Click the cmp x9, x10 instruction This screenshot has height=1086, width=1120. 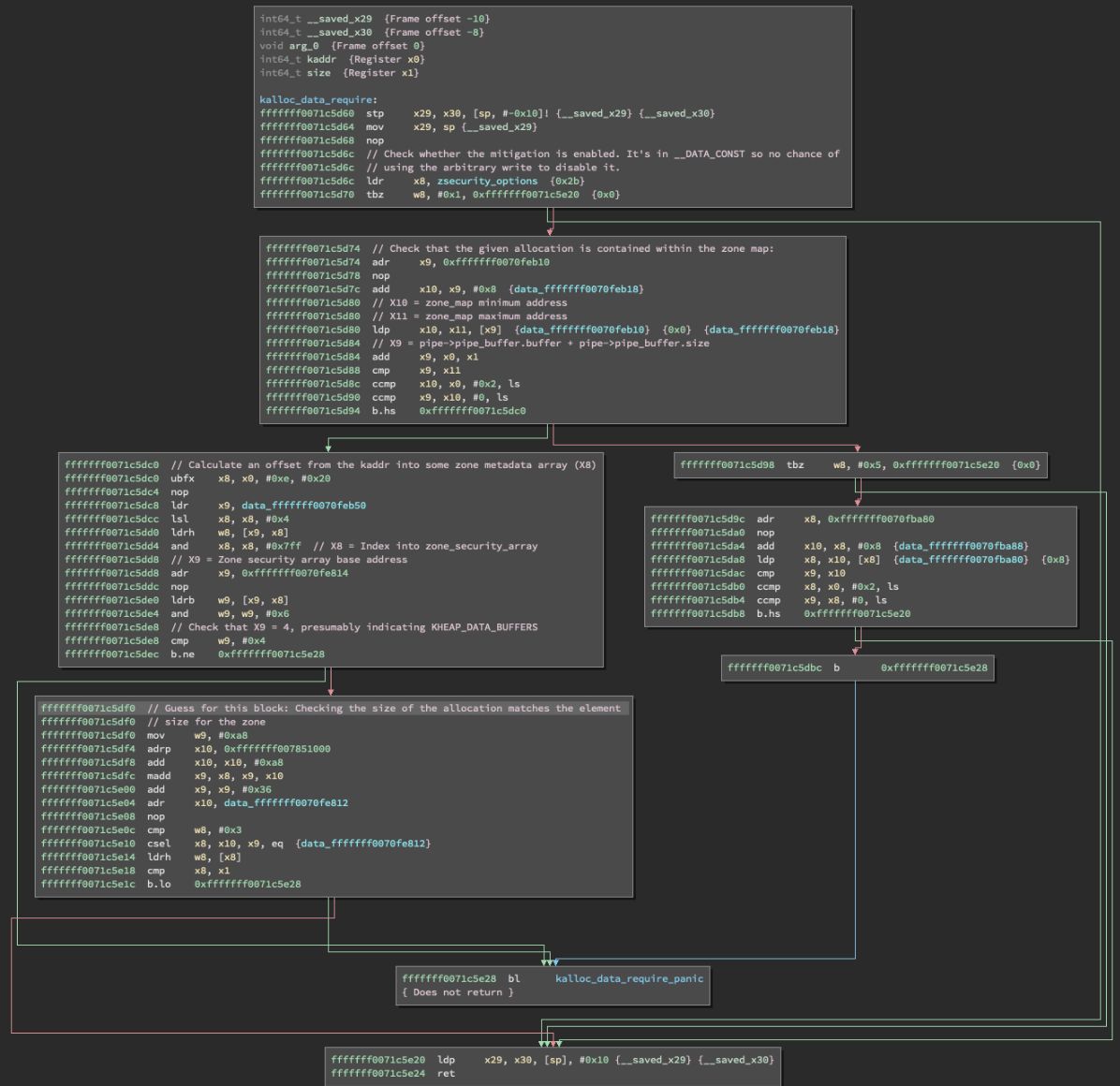point(748,573)
